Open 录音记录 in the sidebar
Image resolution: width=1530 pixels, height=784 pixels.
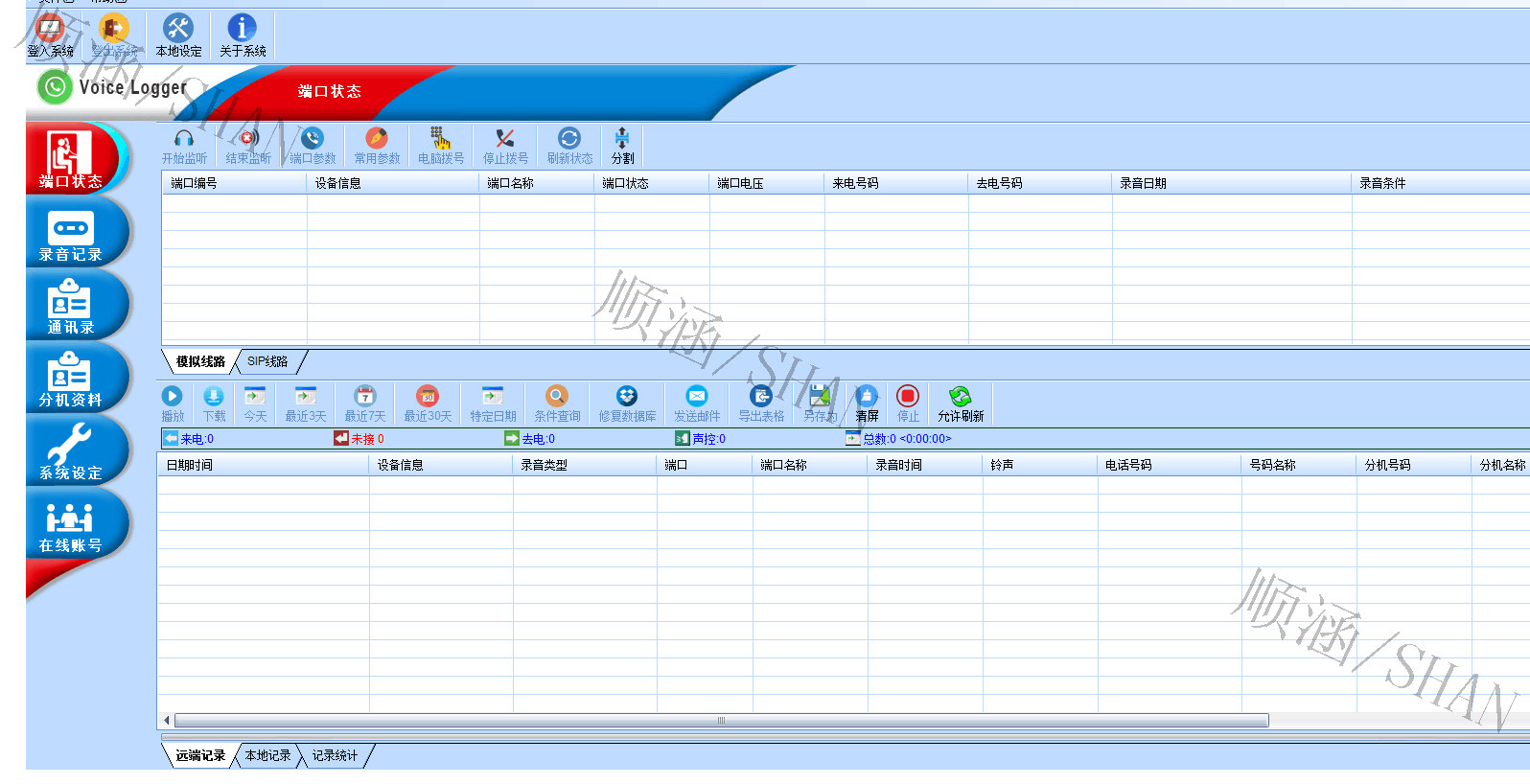(x=75, y=232)
